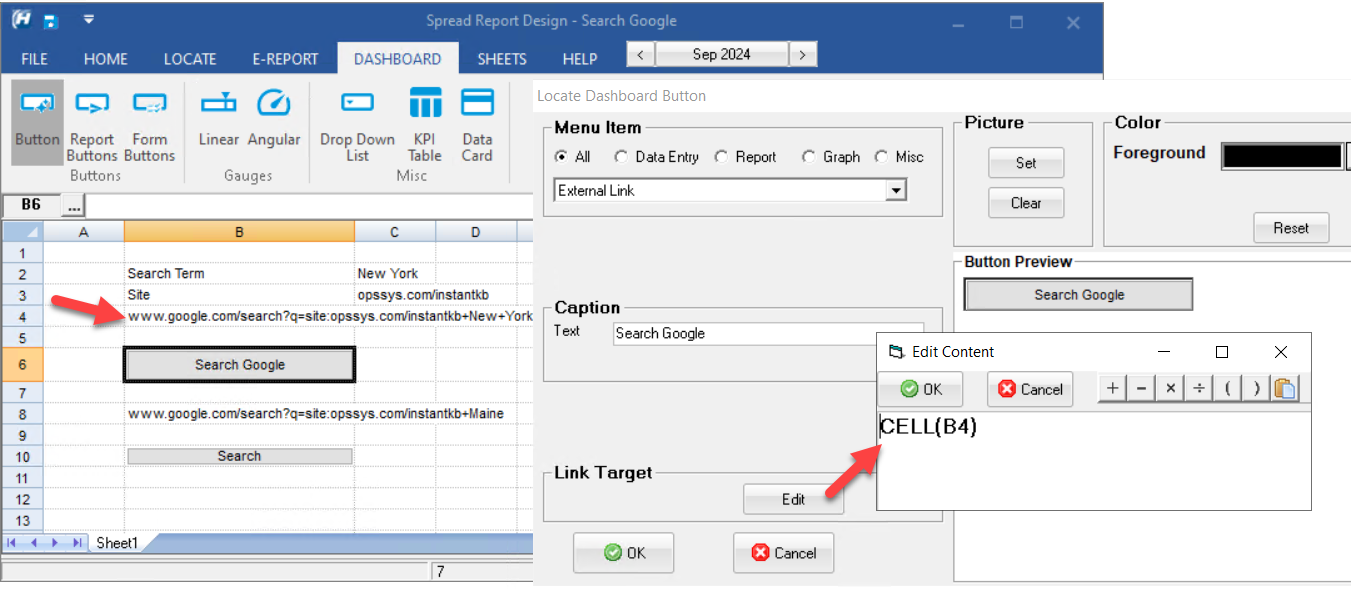Screen dimensions: 1351x594
Task: Select the Button tool in ribbon
Action: 37,119
